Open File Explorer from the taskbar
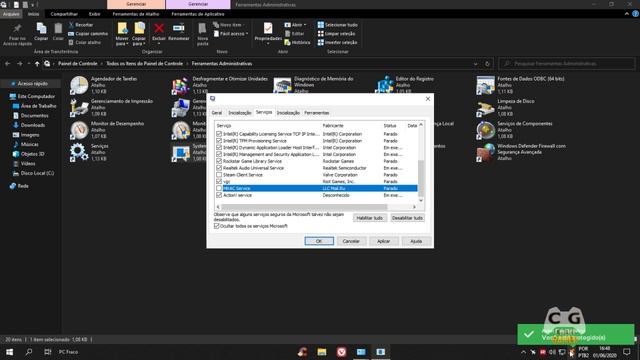This screenshot has width=640, height=360. (322, 352)
